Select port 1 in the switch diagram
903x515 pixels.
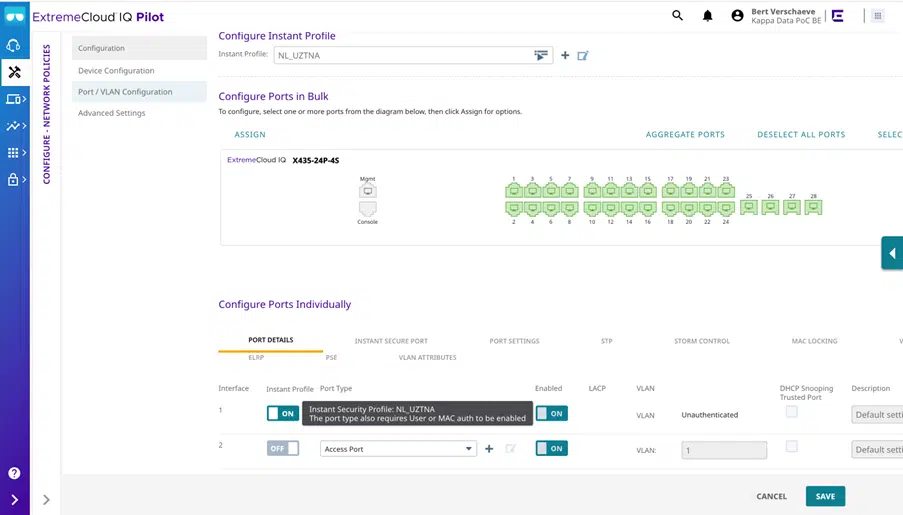[x=514, y=190]
